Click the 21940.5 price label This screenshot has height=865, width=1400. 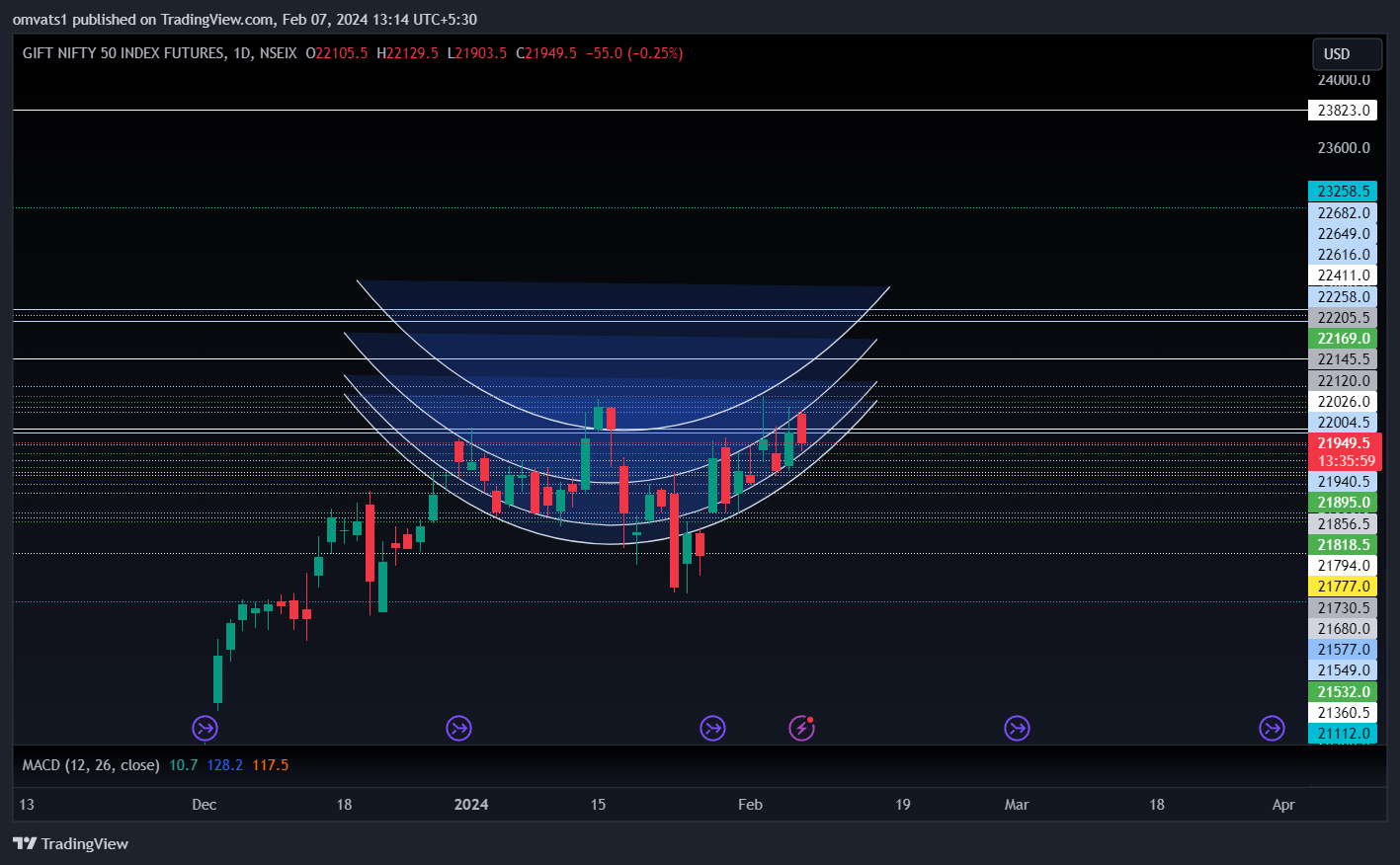pos(1343,482)
